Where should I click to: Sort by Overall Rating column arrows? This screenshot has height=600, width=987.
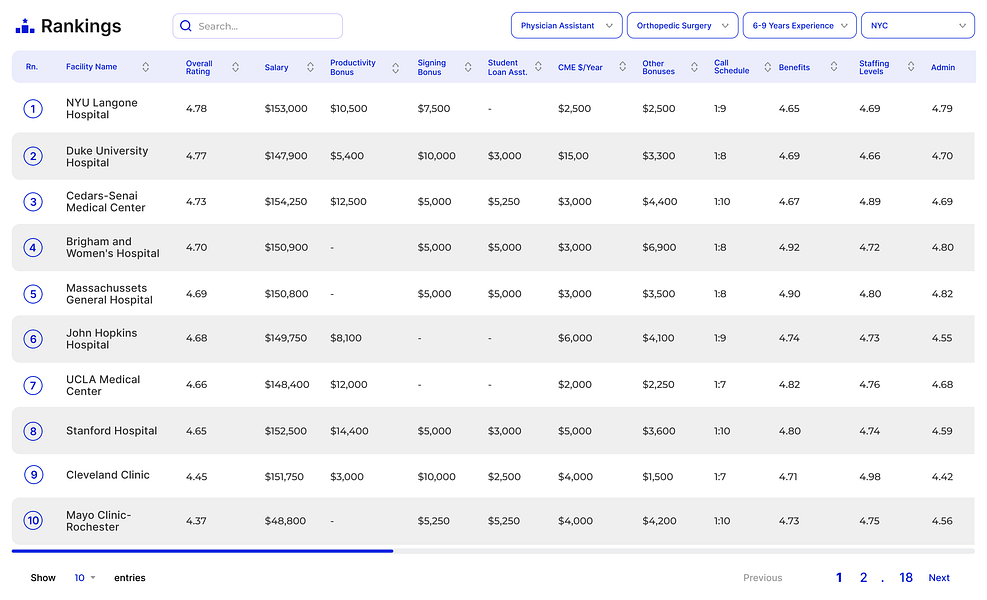[x=236, y=67]
